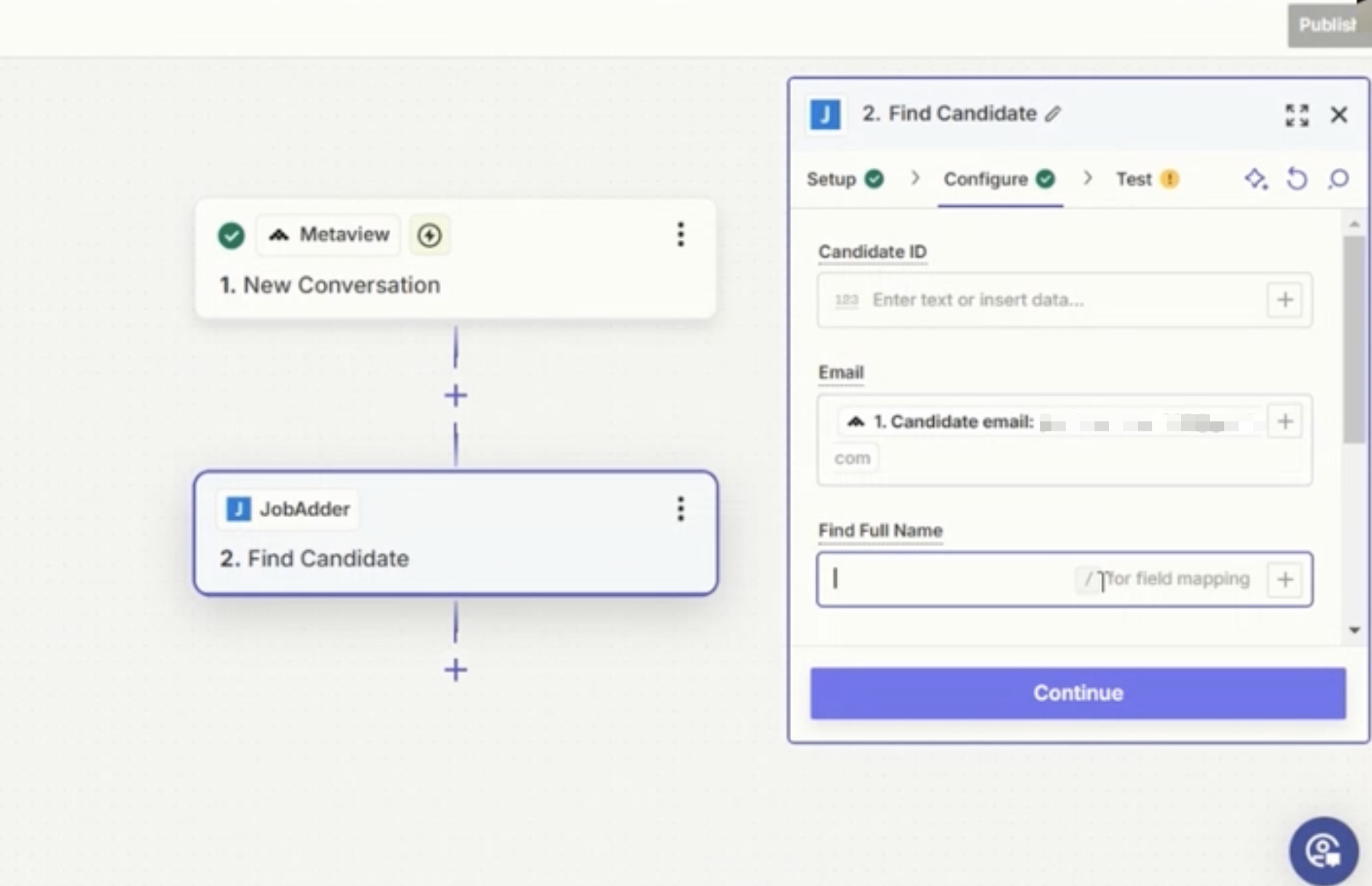Click the comment bubble icon in the panel
Viewport: 1372px width, 886px height.
1339,179
